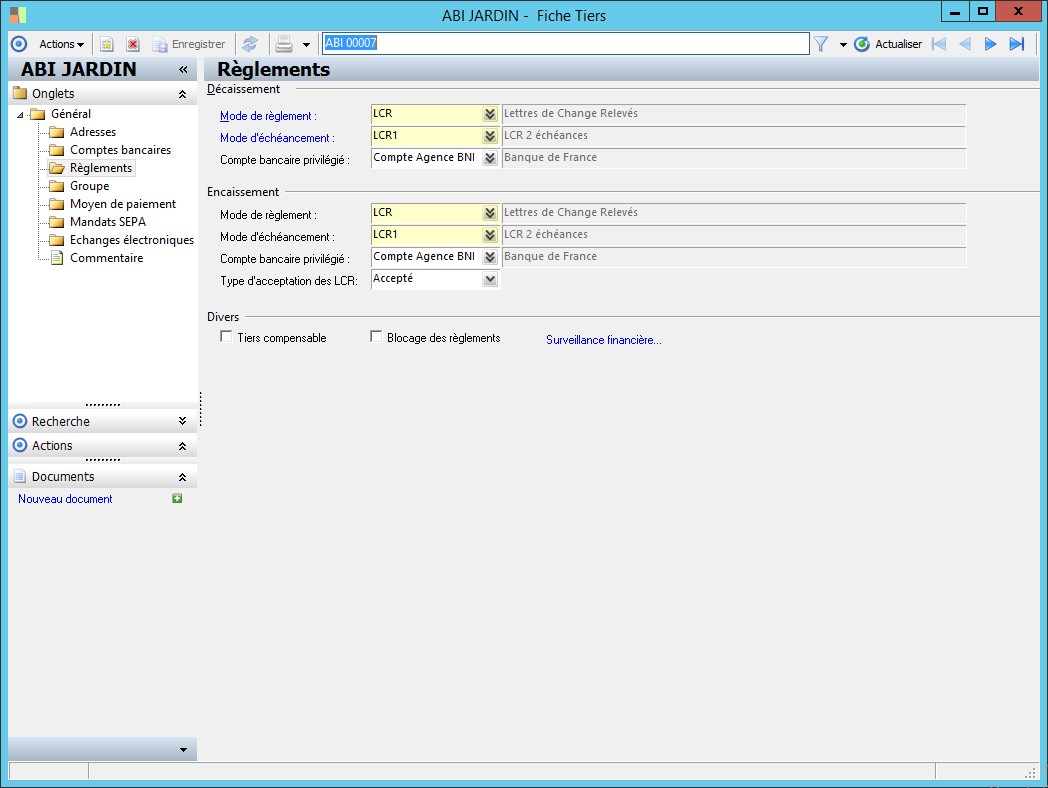Click the application icon in title bar
This screenshot has height=788, width=1048.
(x=18, y=15)
